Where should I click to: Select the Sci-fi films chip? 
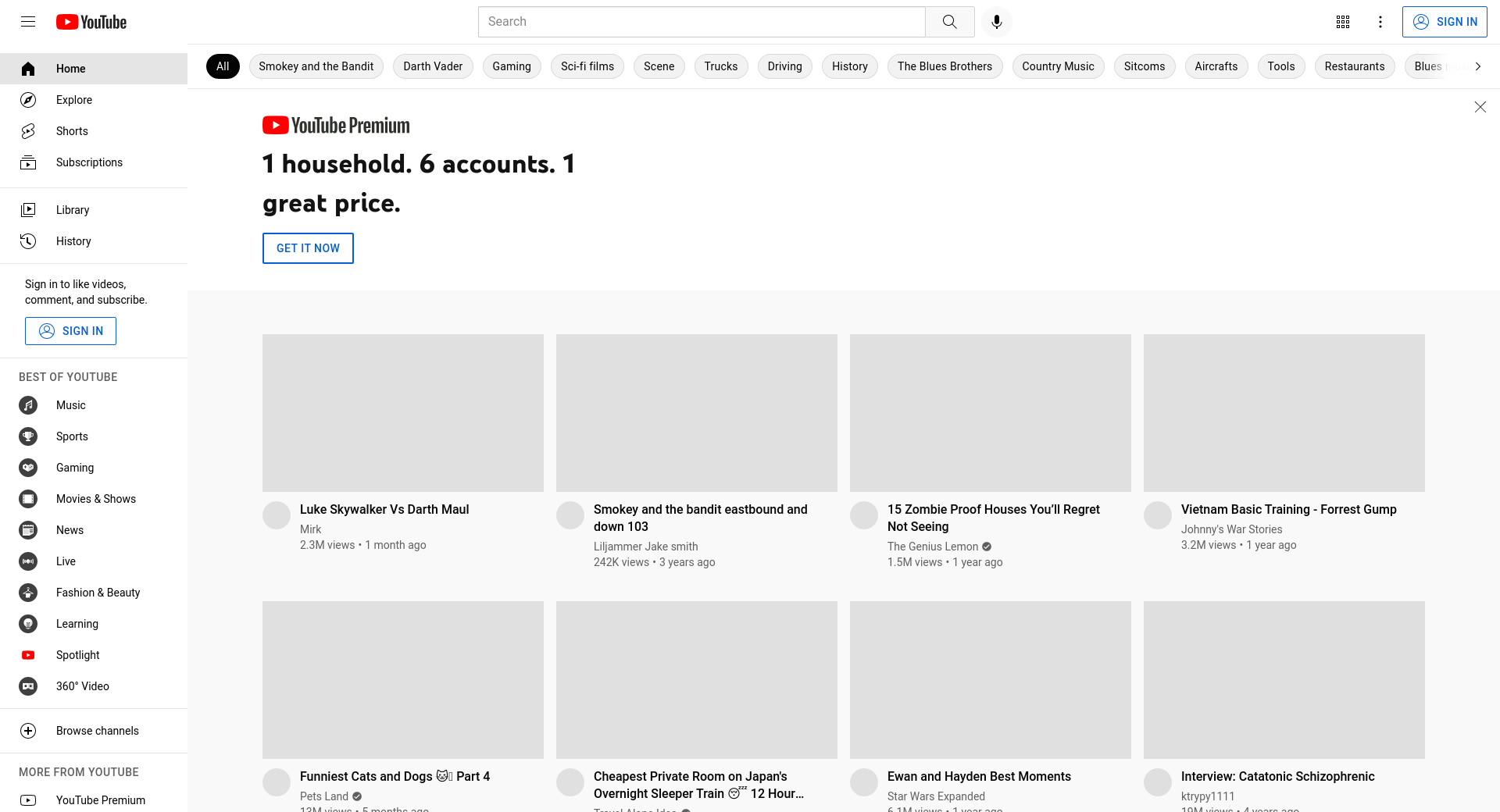pos(587,66)
